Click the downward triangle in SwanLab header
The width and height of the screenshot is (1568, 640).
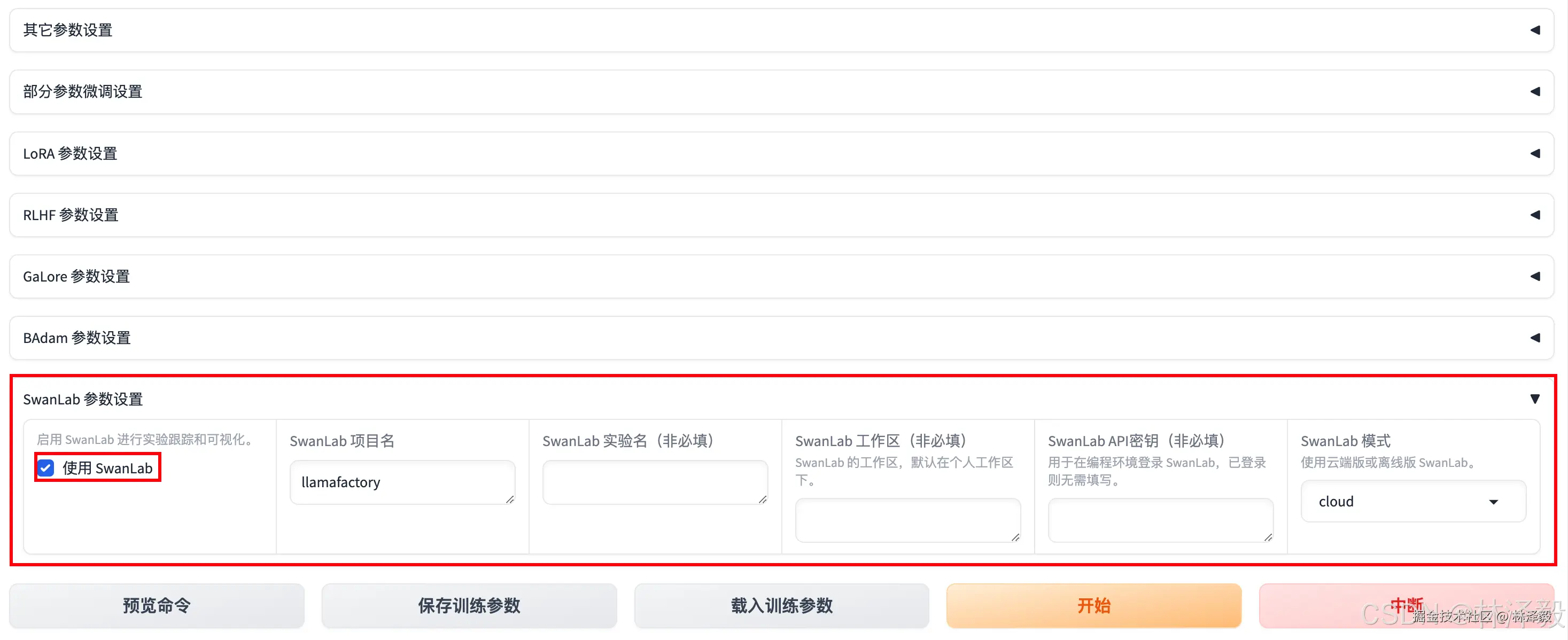[x=1535, y=399]
